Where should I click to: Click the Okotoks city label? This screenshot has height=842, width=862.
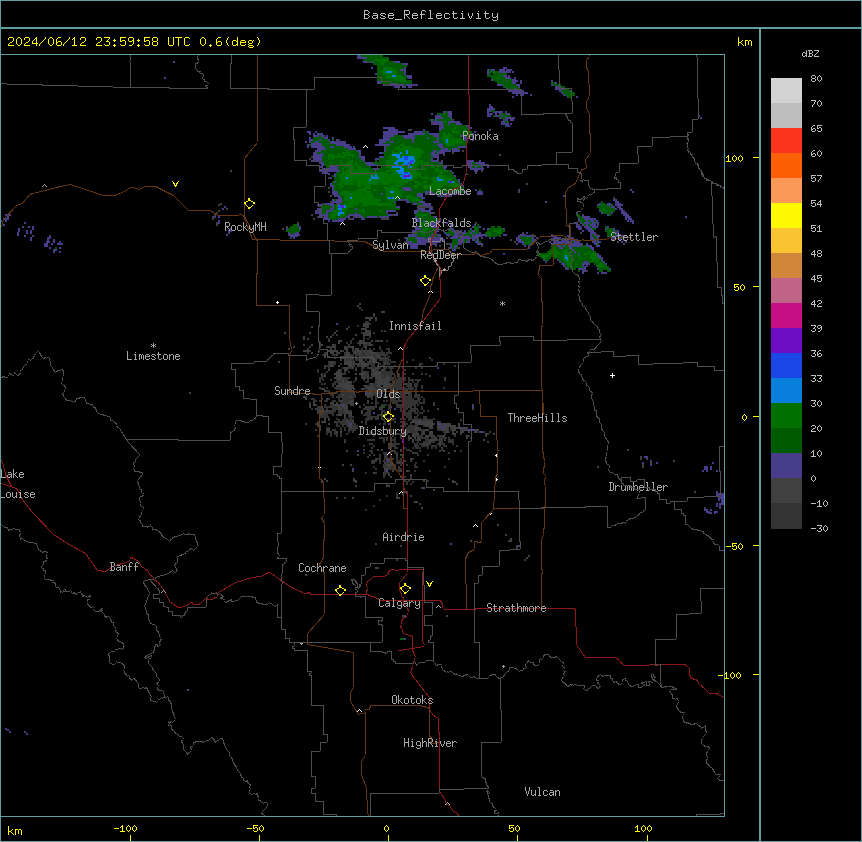coord(412,700)
